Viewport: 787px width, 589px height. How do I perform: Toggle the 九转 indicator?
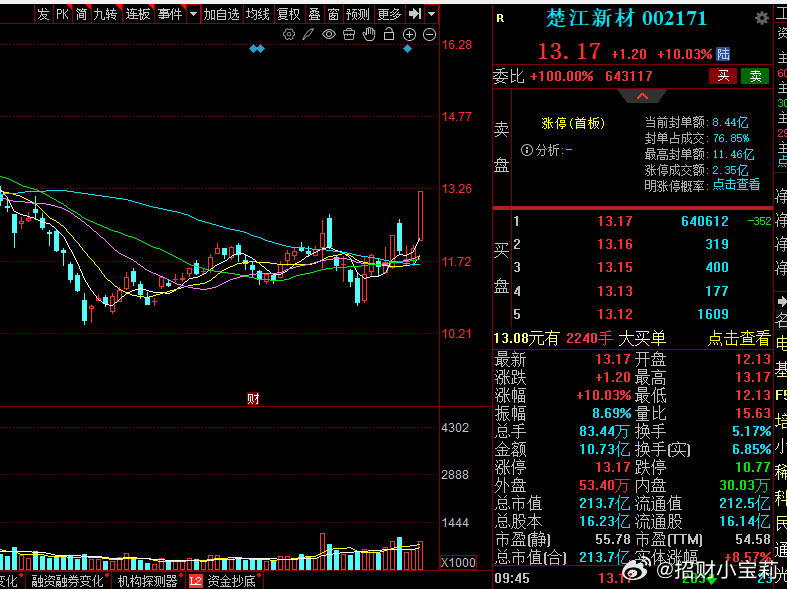pyautogui.click(x=105, y=14)
